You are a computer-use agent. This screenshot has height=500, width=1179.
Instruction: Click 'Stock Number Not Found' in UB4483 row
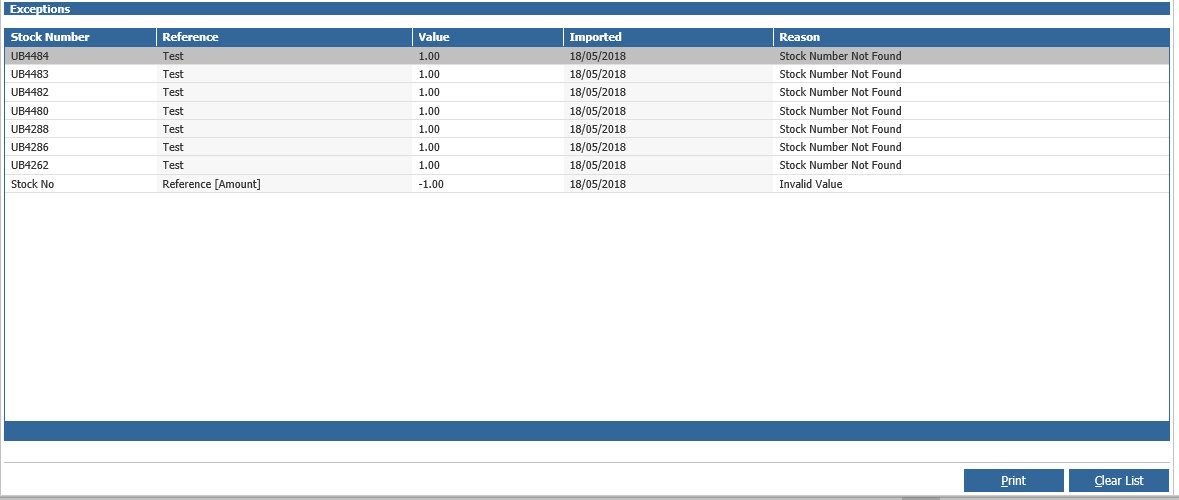coord(840,74)
